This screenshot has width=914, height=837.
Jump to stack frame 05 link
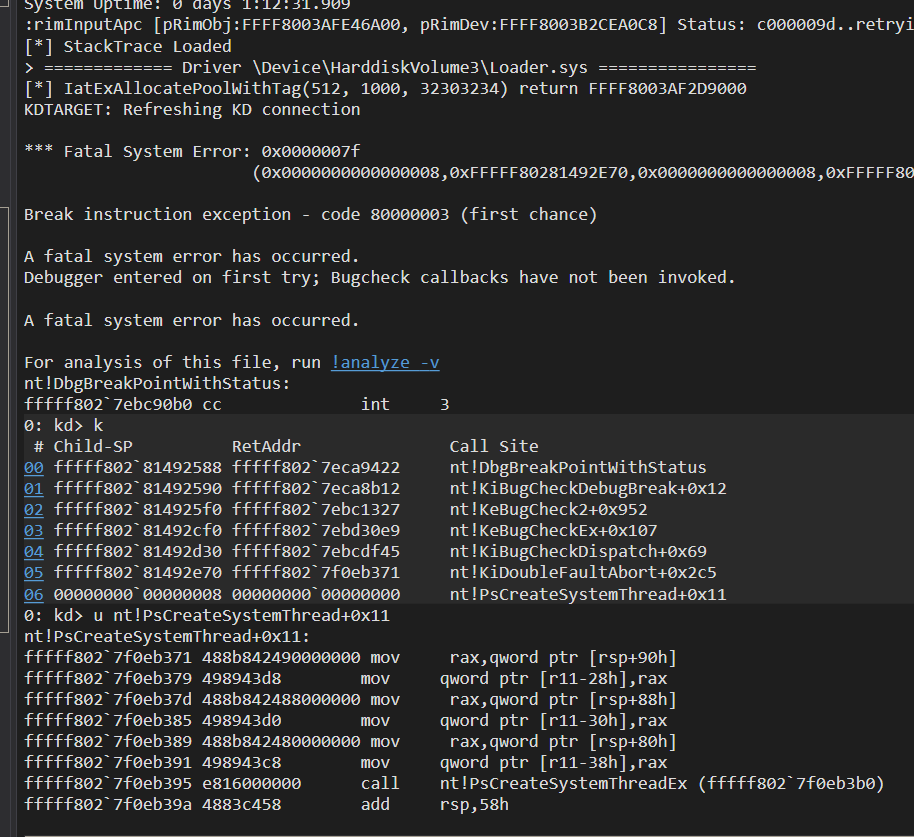[x=34, y=573]
